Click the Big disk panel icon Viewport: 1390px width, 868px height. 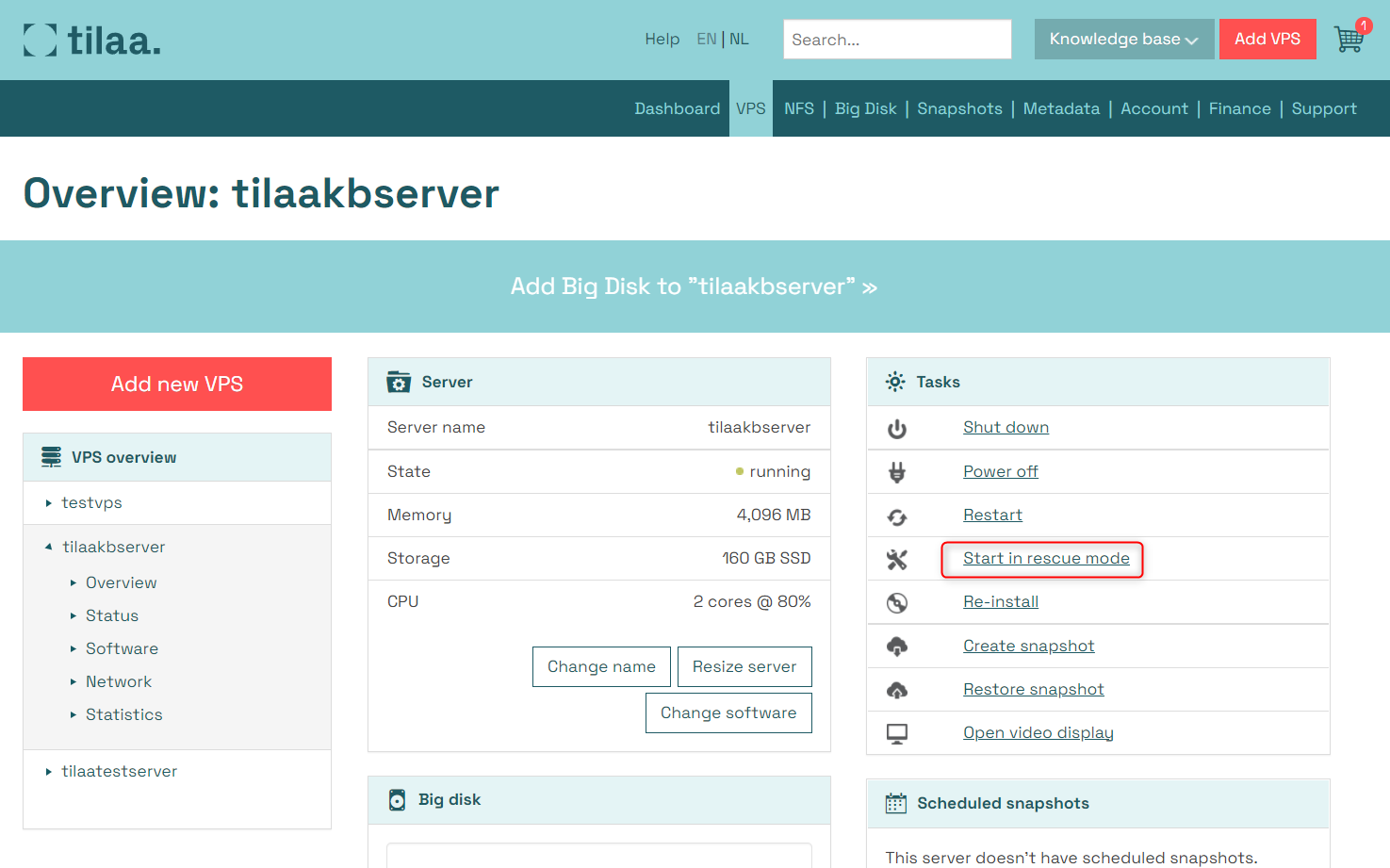click(398, 800)
